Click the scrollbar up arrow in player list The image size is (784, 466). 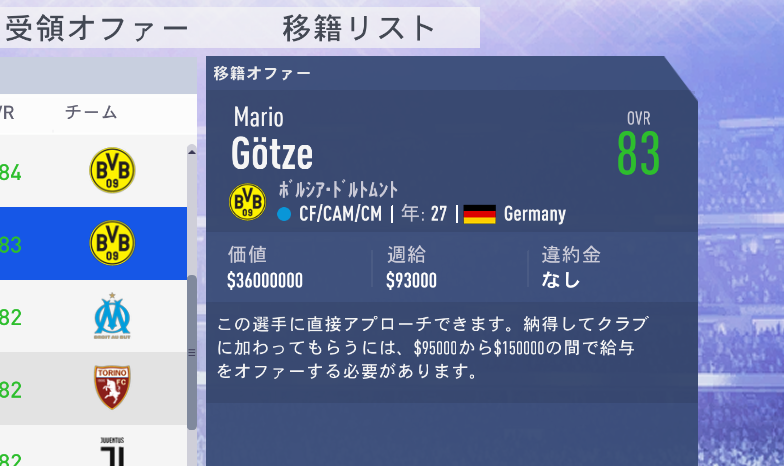[192, 152]
